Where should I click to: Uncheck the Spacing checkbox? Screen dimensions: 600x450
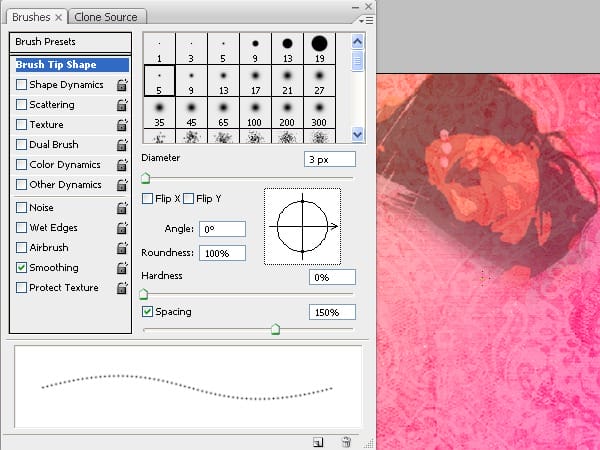(147, 311)
